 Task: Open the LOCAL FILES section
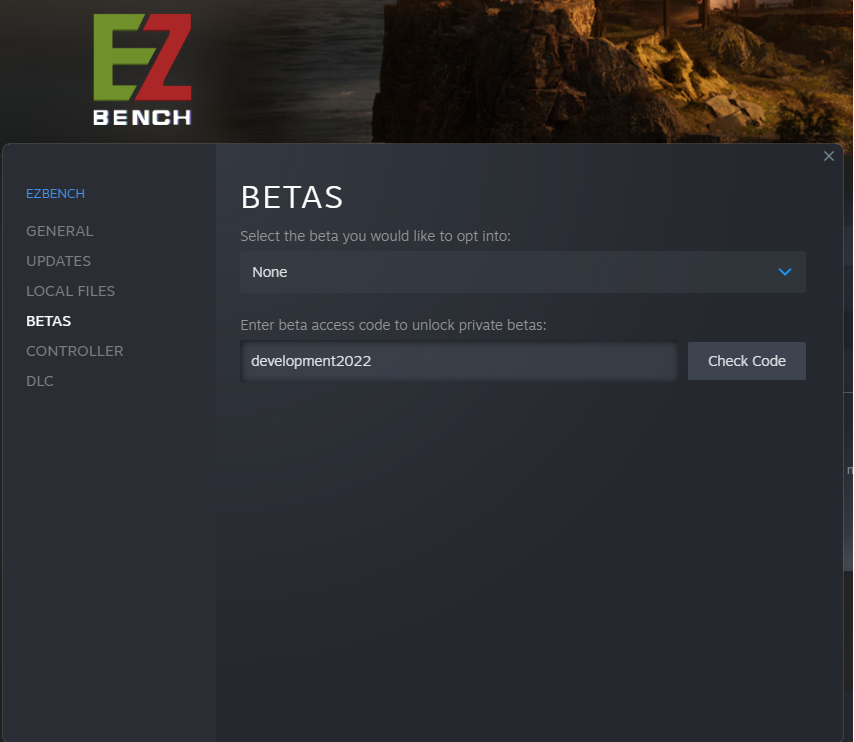70,291
